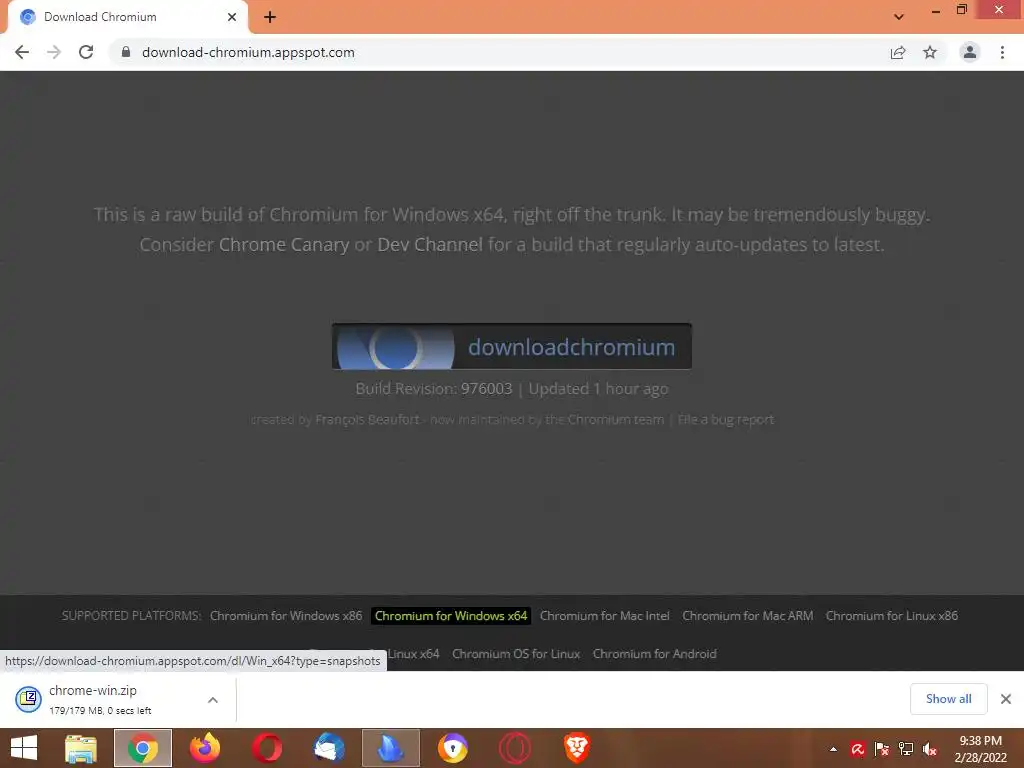Launch Firefox from the taskbar
1024x768 pixels.
[205, 748]
